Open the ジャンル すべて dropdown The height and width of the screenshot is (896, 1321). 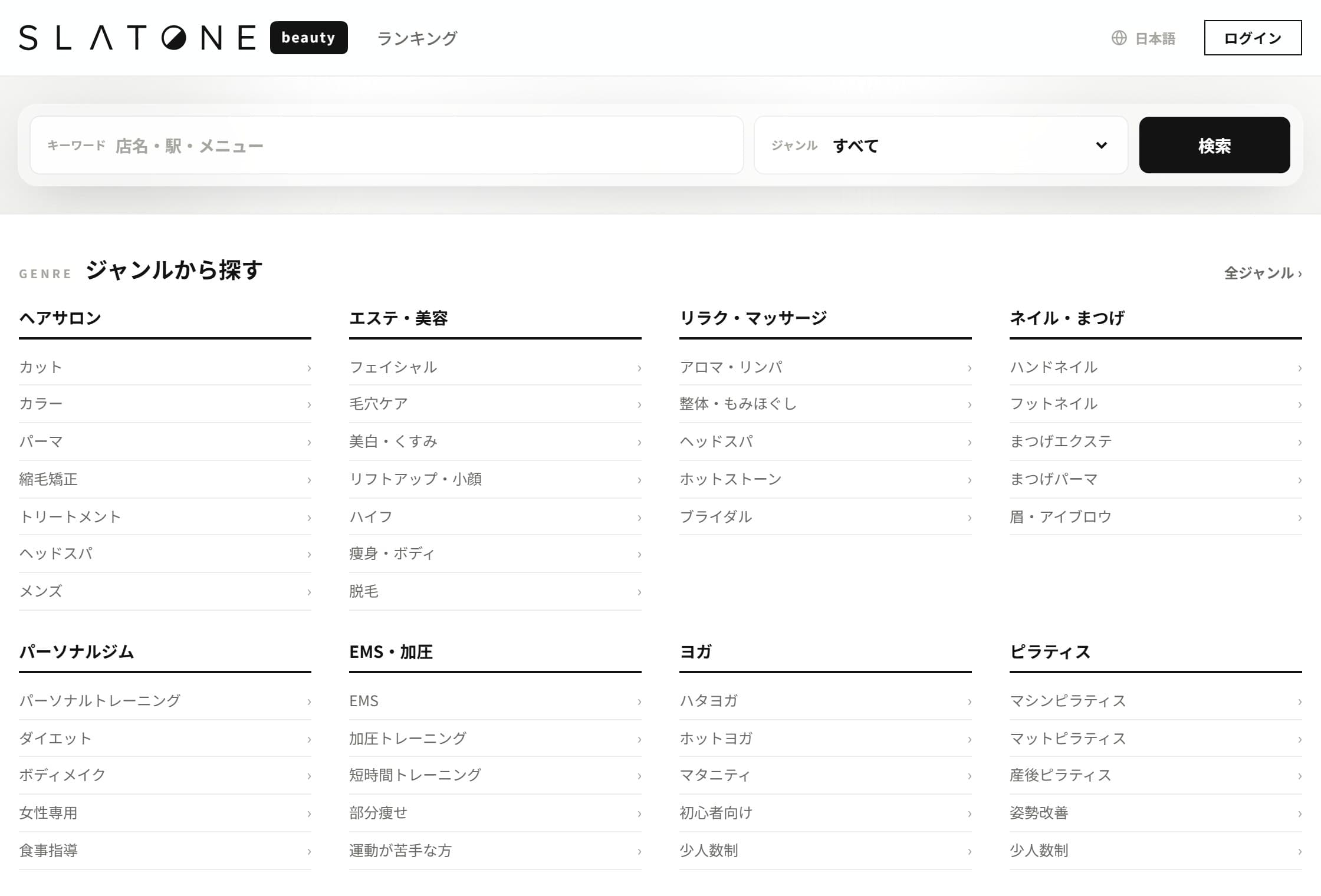941,145
